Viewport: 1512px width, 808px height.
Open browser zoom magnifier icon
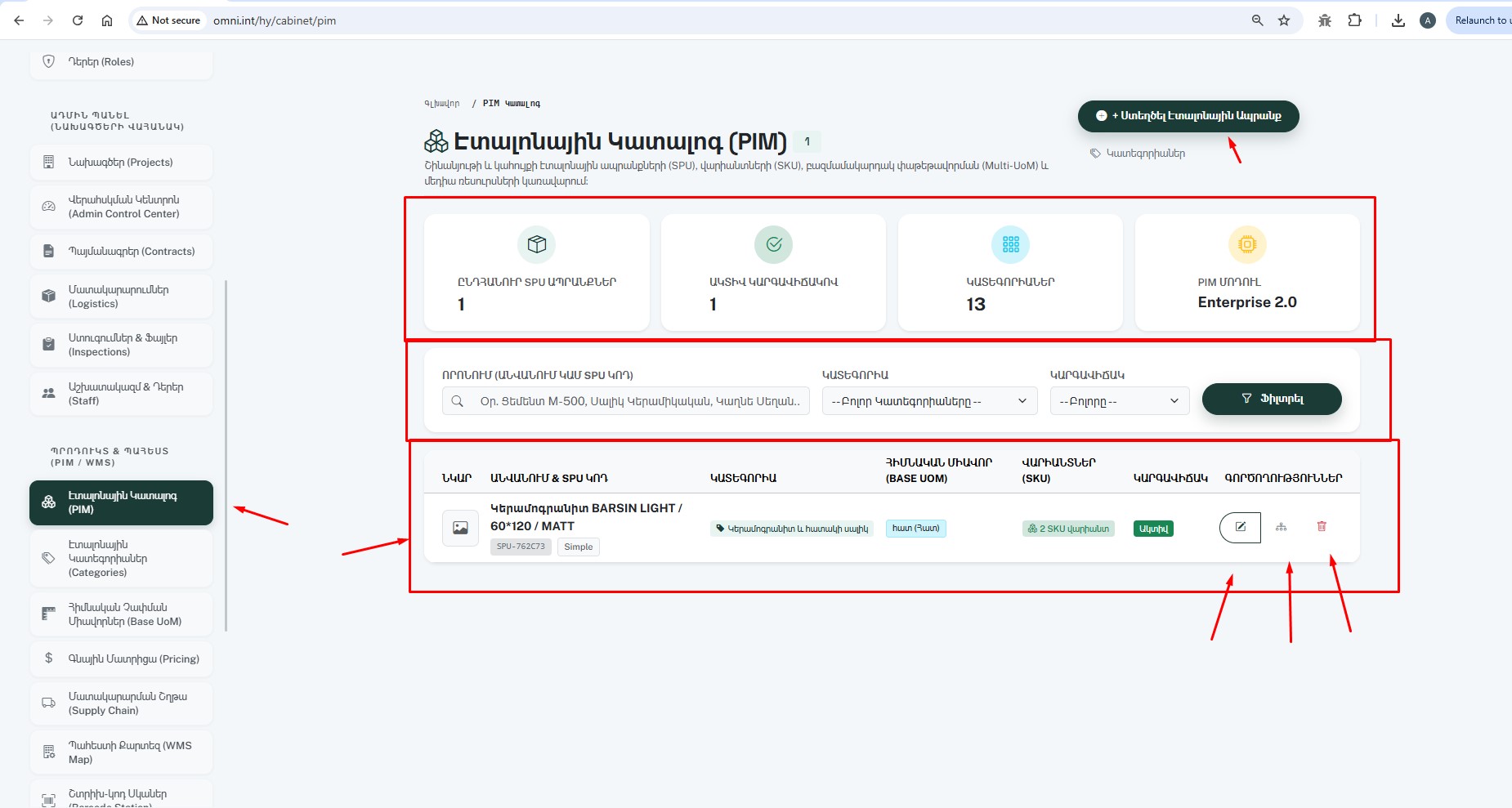(x=1258, y=20)
